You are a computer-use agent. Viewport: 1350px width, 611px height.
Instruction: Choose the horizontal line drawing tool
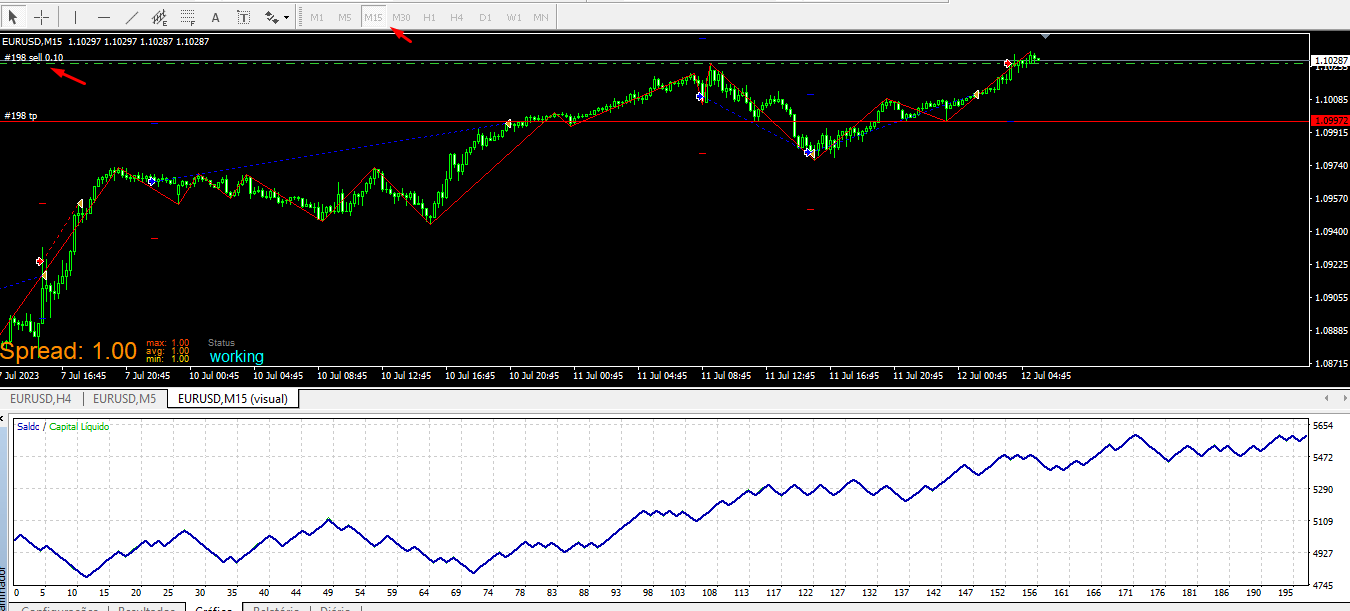[x=103, y=17]
